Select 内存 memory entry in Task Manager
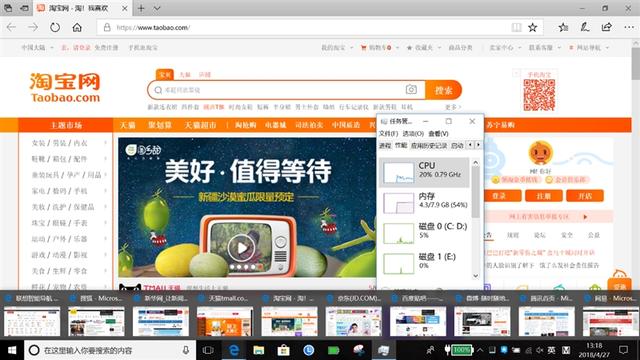Screen dimensions: 640x360 [x=424, y=202]
